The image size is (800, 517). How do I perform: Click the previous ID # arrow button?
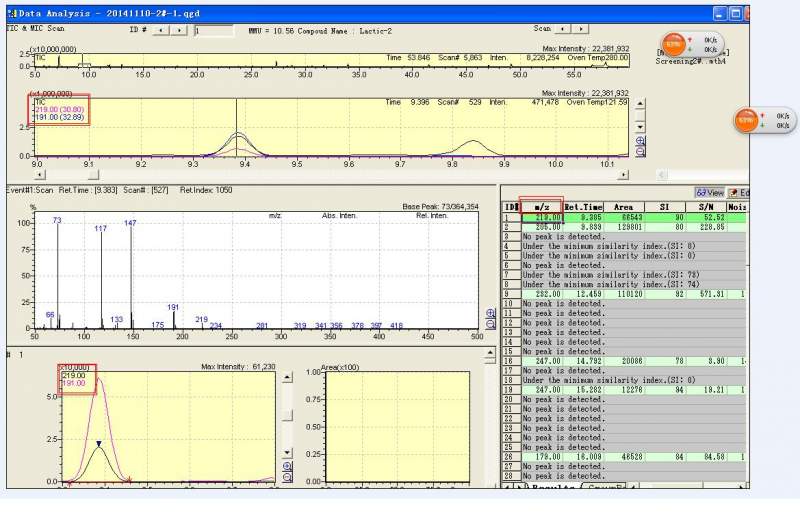(163, 30)
